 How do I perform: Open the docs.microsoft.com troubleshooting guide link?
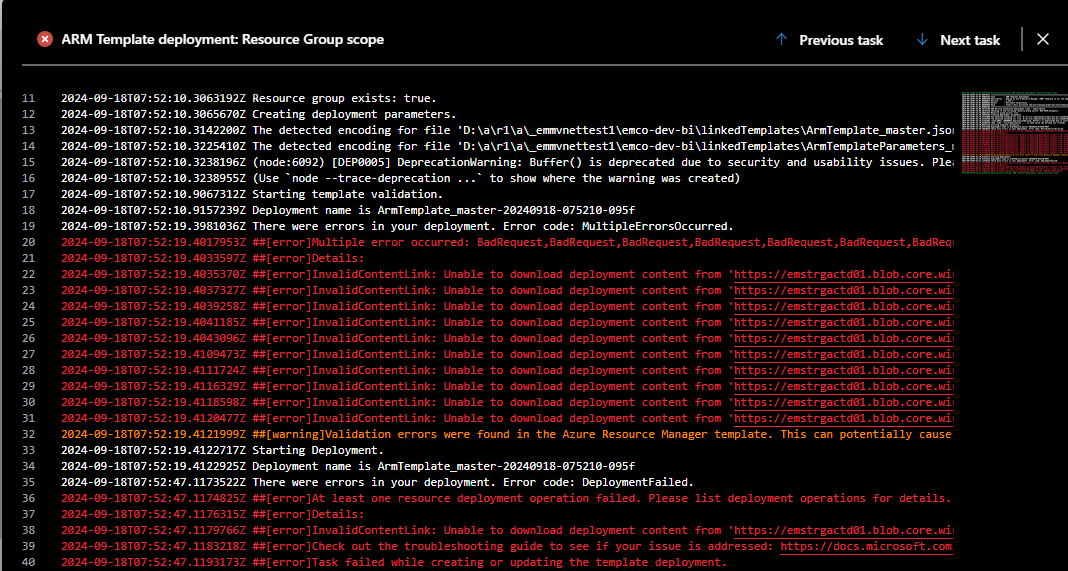click(x=867, y=546)
